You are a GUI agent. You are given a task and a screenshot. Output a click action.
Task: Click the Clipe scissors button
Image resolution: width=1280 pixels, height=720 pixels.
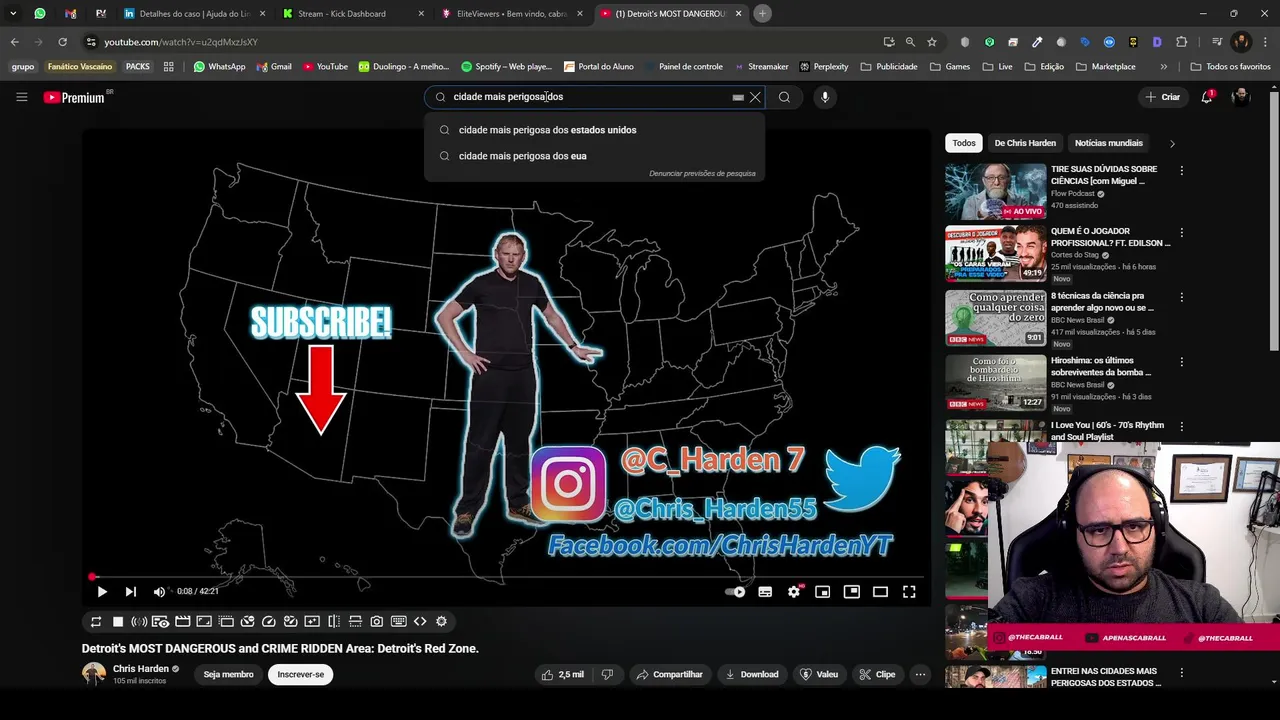pos(877,674)
